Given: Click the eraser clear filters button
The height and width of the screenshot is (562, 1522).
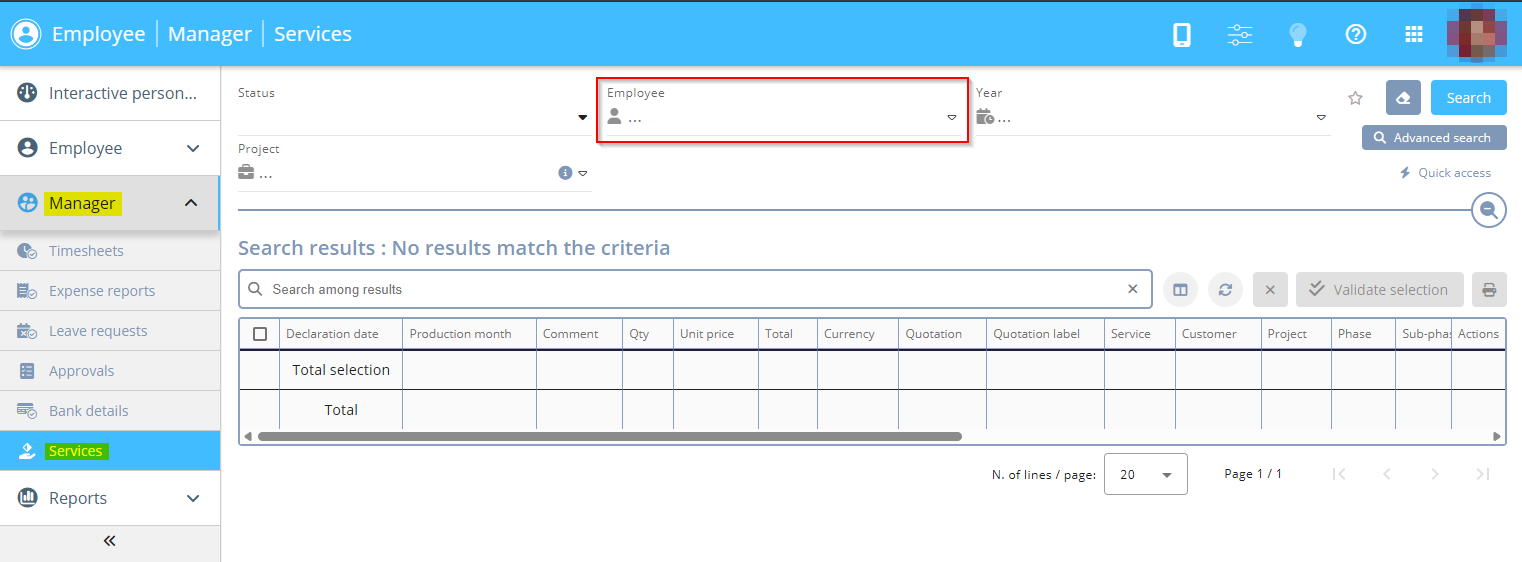Looking at the screenshot, I should pyautogui.click(x=1403, y=98).
